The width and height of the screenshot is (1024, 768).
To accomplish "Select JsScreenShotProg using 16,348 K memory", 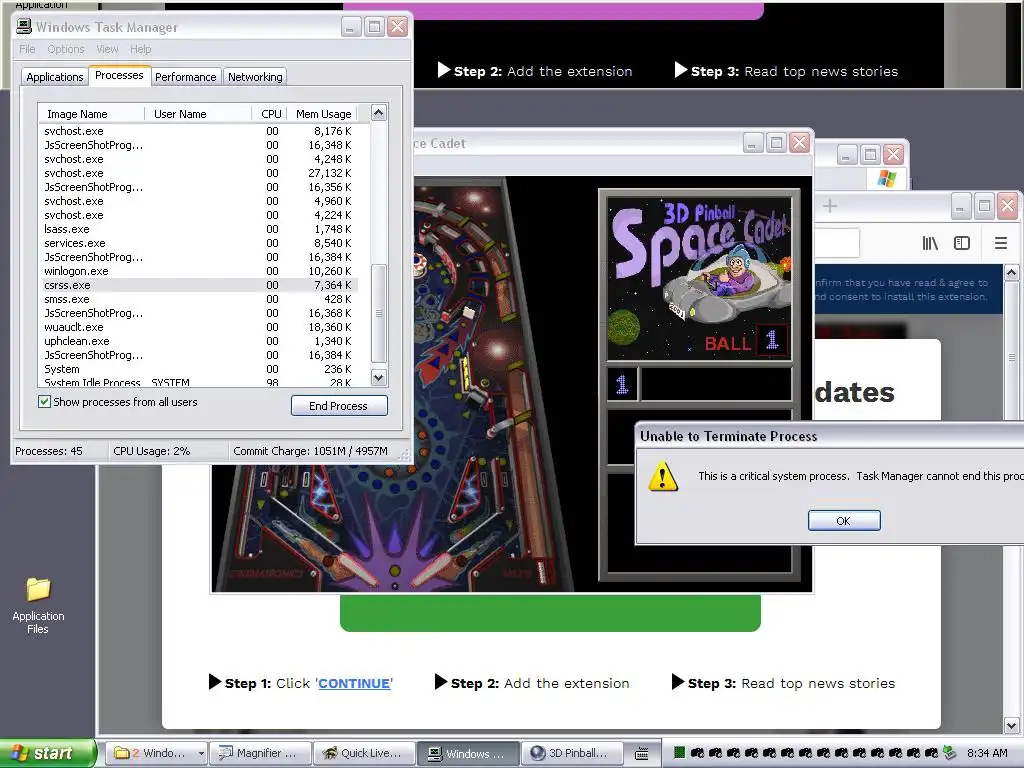I will (x=199, y=145).
